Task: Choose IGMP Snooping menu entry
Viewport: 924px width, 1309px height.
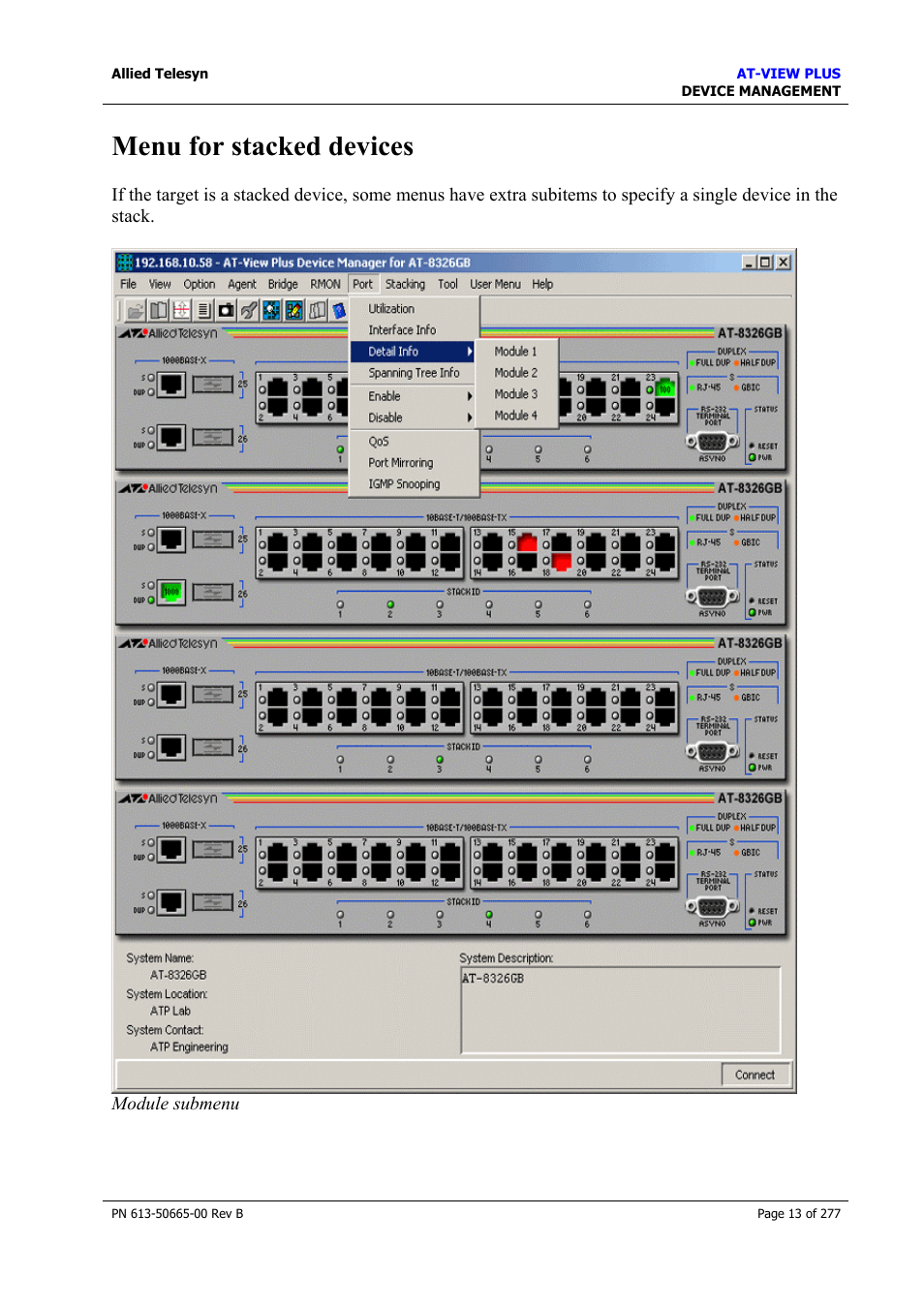Action: (x=414, y=483)
